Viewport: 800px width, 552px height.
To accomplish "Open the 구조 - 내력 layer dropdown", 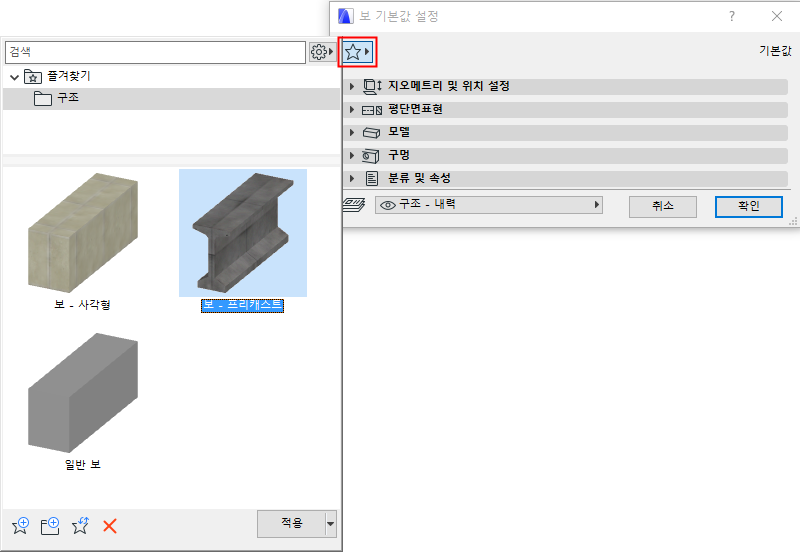I will [489, 205].
